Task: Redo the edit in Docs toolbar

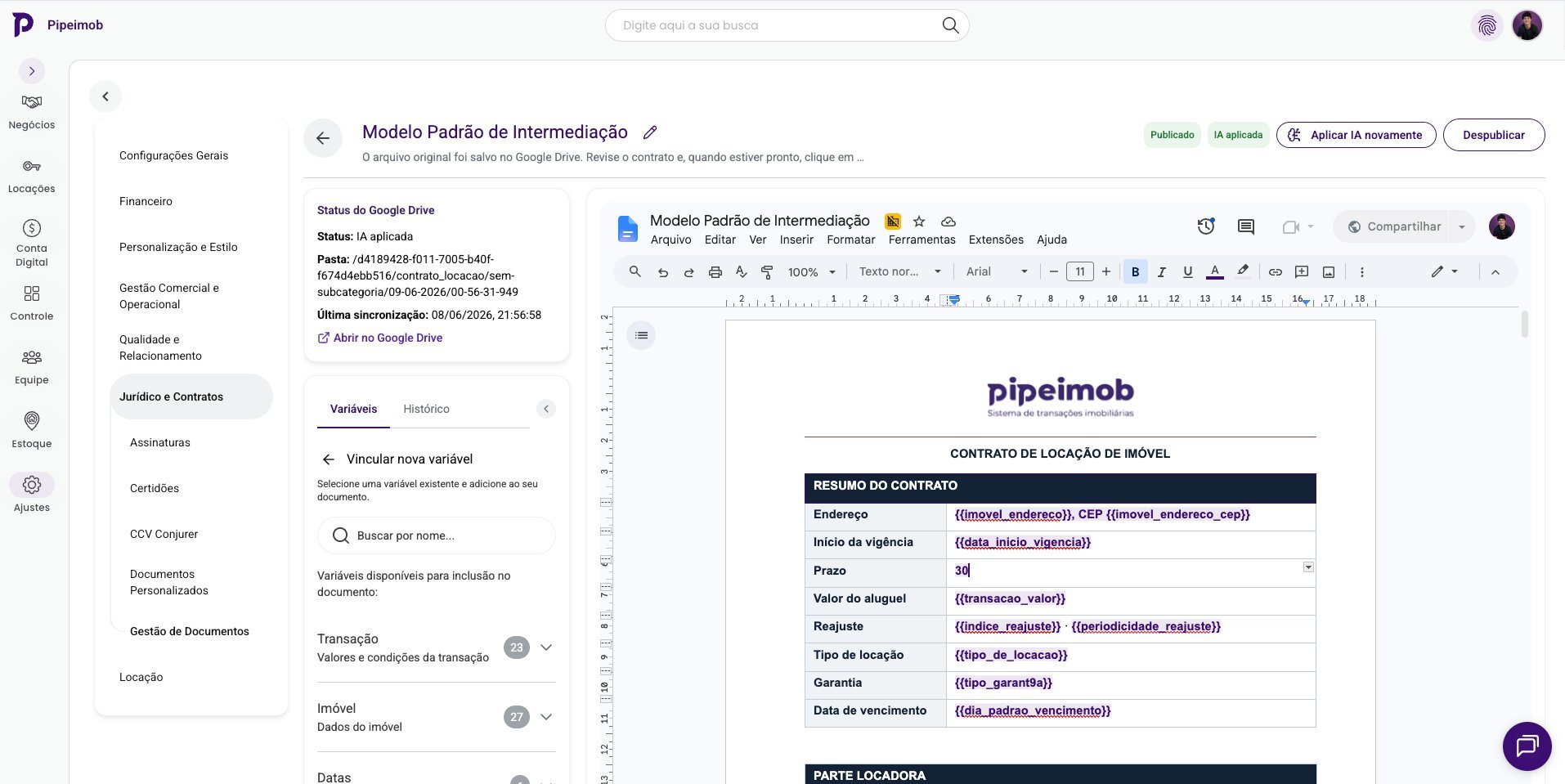Action: (688, 272)
